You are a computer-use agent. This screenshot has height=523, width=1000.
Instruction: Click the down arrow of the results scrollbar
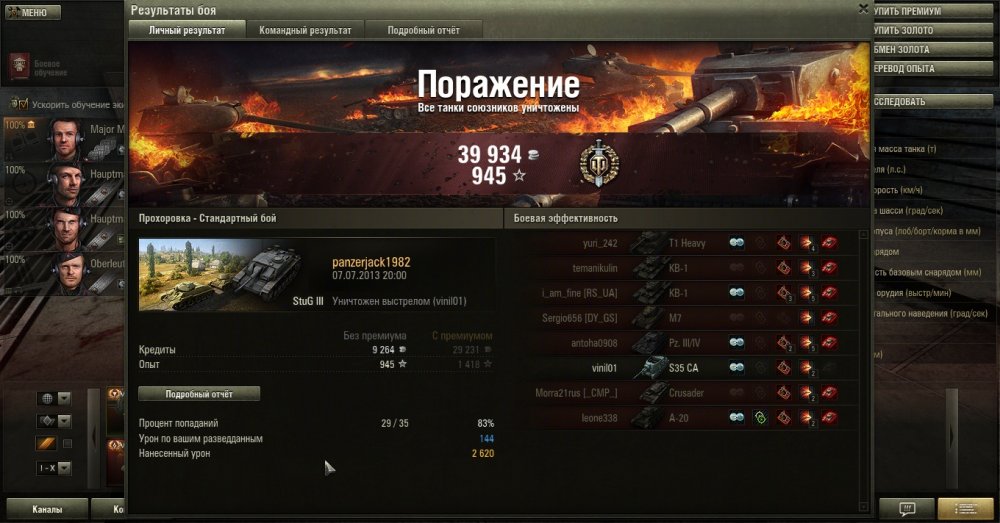[864, 507]
